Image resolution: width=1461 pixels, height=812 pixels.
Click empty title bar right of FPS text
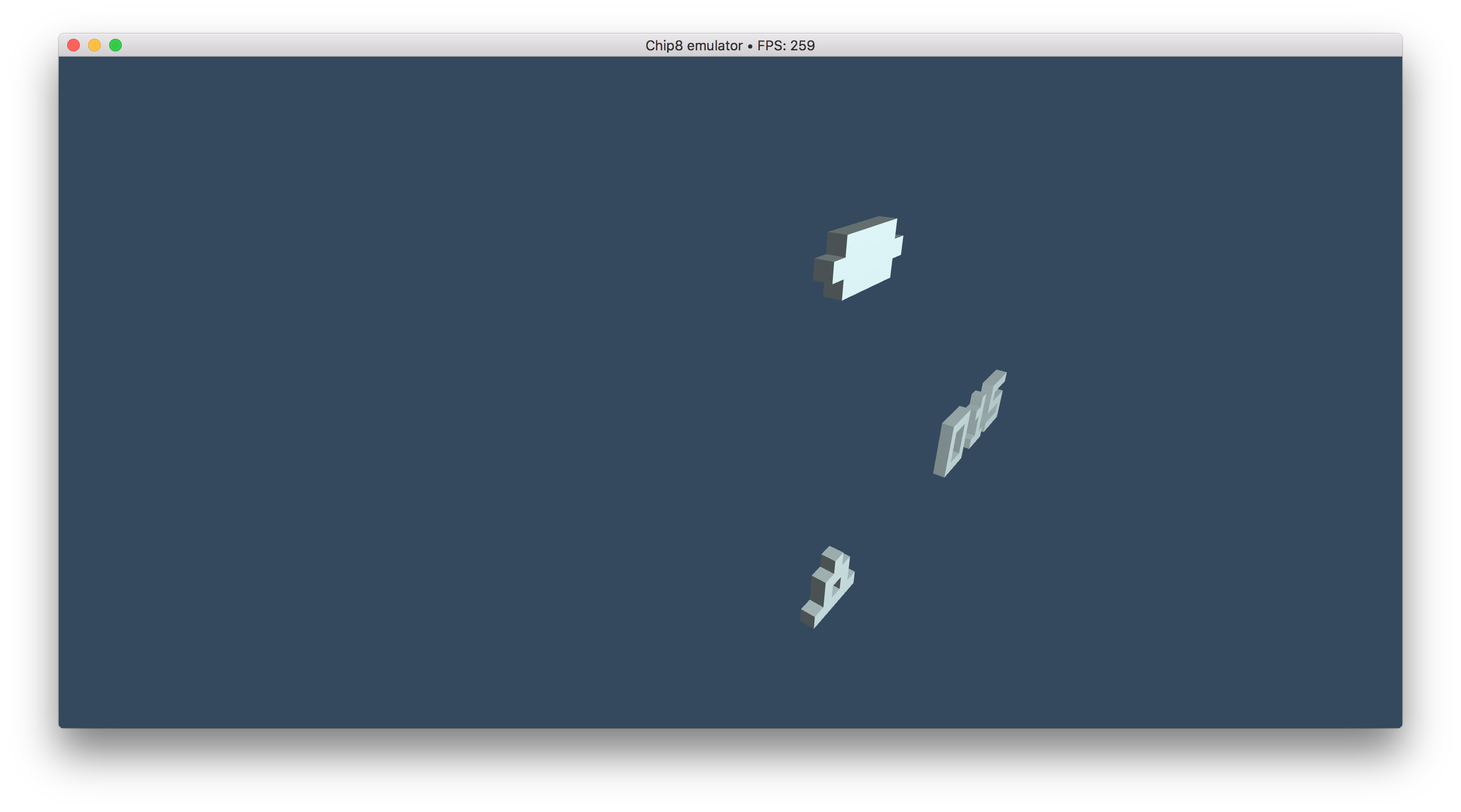click(x=1077, y=45)
